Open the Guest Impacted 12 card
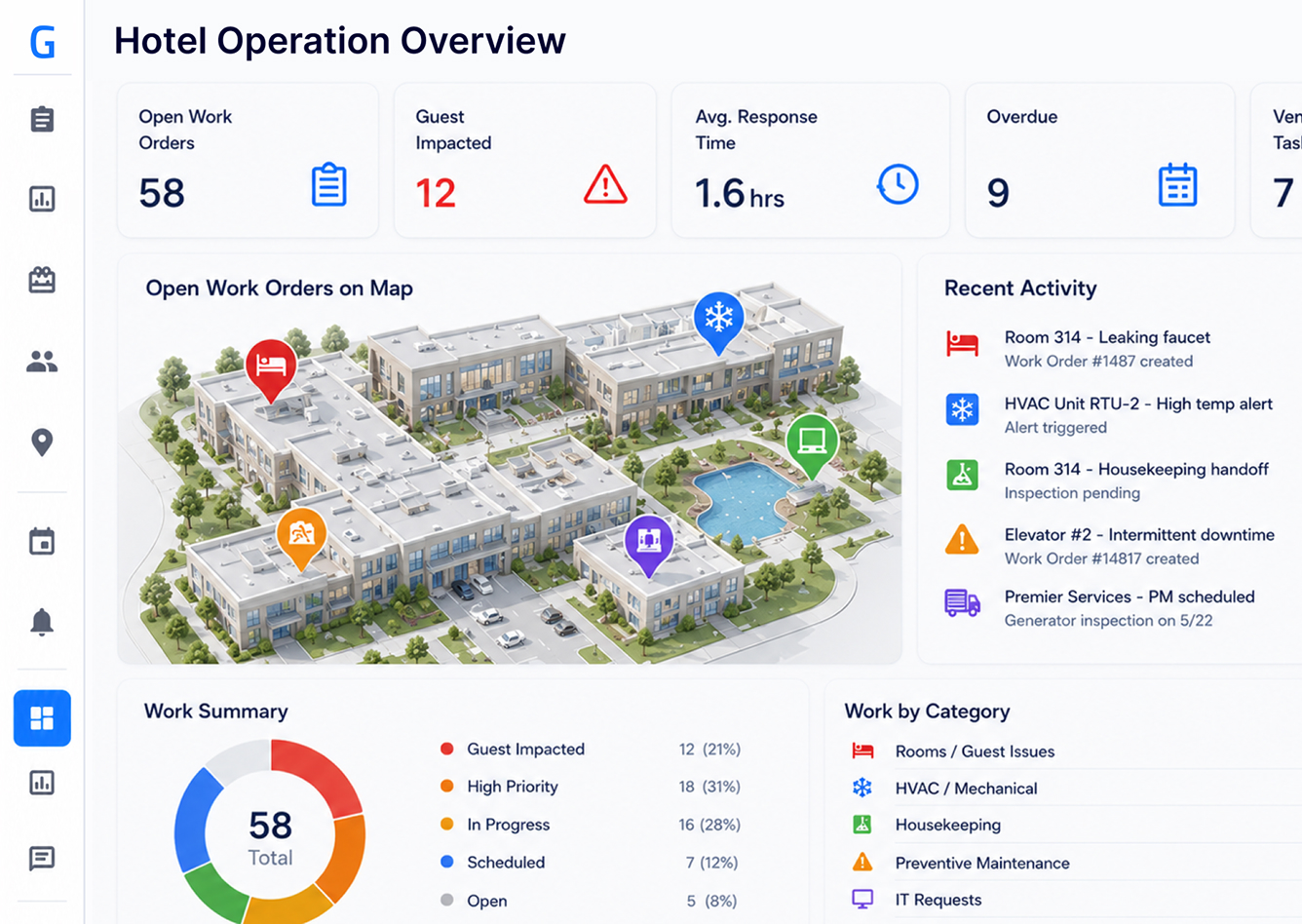Viewport: 1302px width, 924px height. 525,160
